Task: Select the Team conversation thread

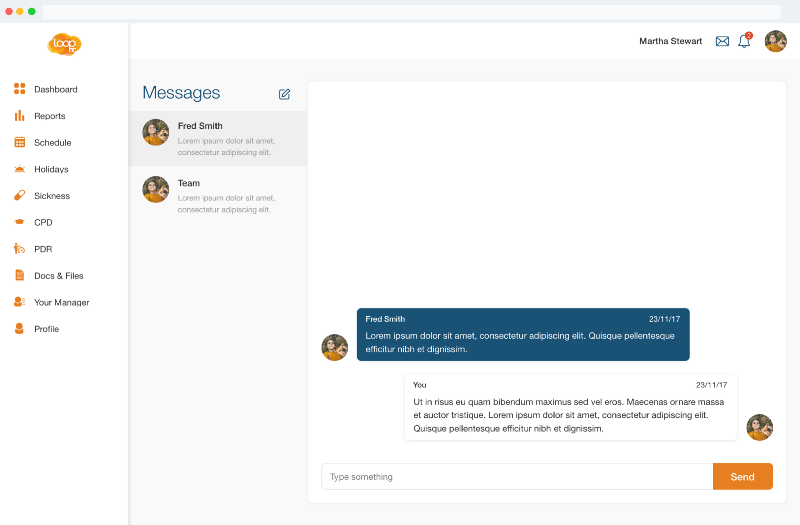Action: 218,195
